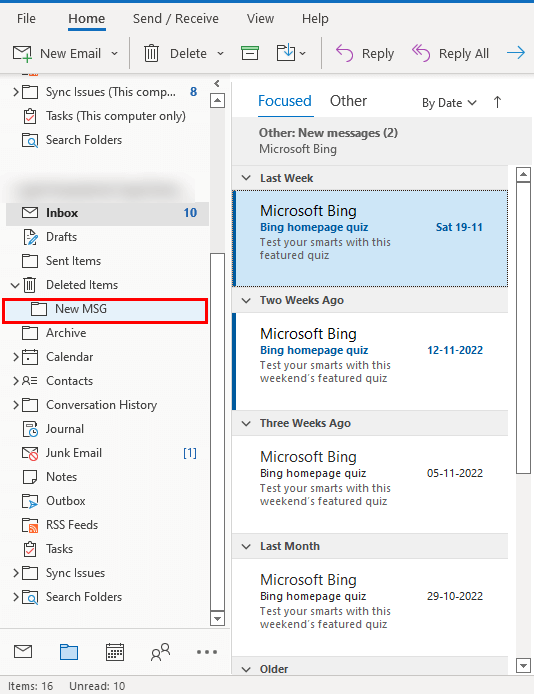The width and height of the screenshot is (534, 694).
Task: Open the New Email dropdown arrow
Action: 114,54
